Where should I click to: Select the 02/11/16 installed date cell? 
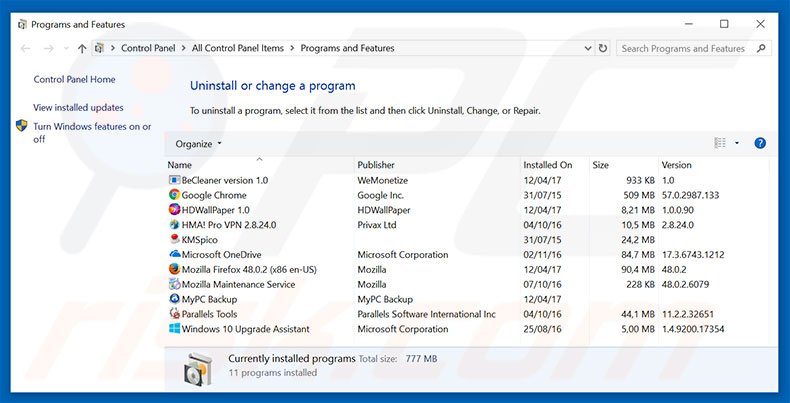[542, 254]
